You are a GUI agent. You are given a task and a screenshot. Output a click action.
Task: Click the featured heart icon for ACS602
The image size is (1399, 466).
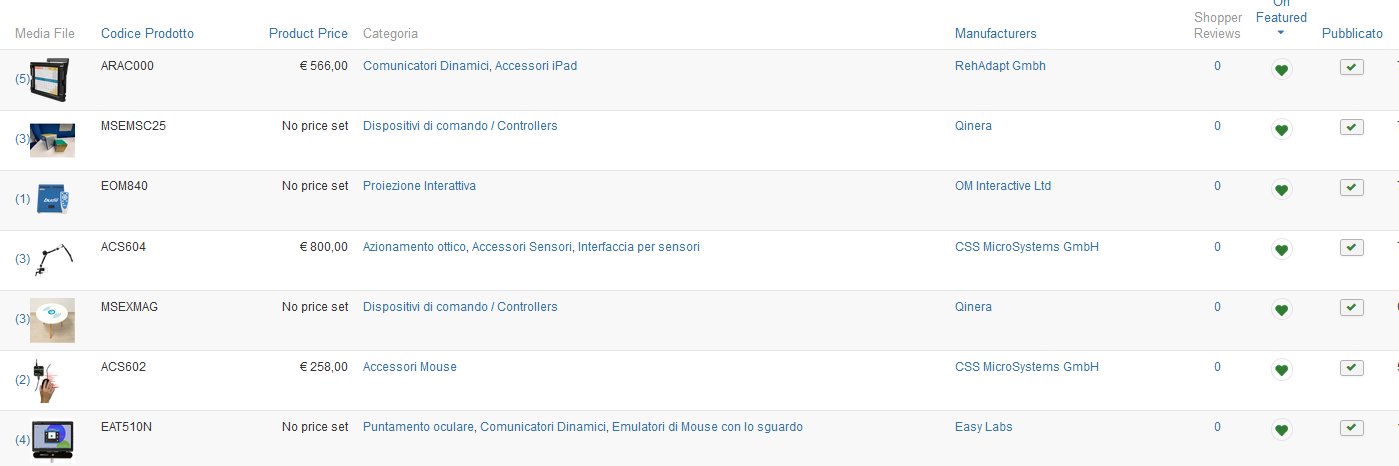pos(1281,370)
